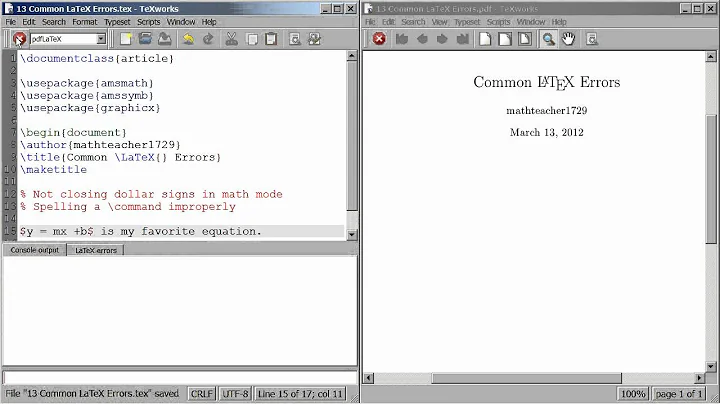
Task: Switch to the LaTeX errors tab
Action: 95,250
